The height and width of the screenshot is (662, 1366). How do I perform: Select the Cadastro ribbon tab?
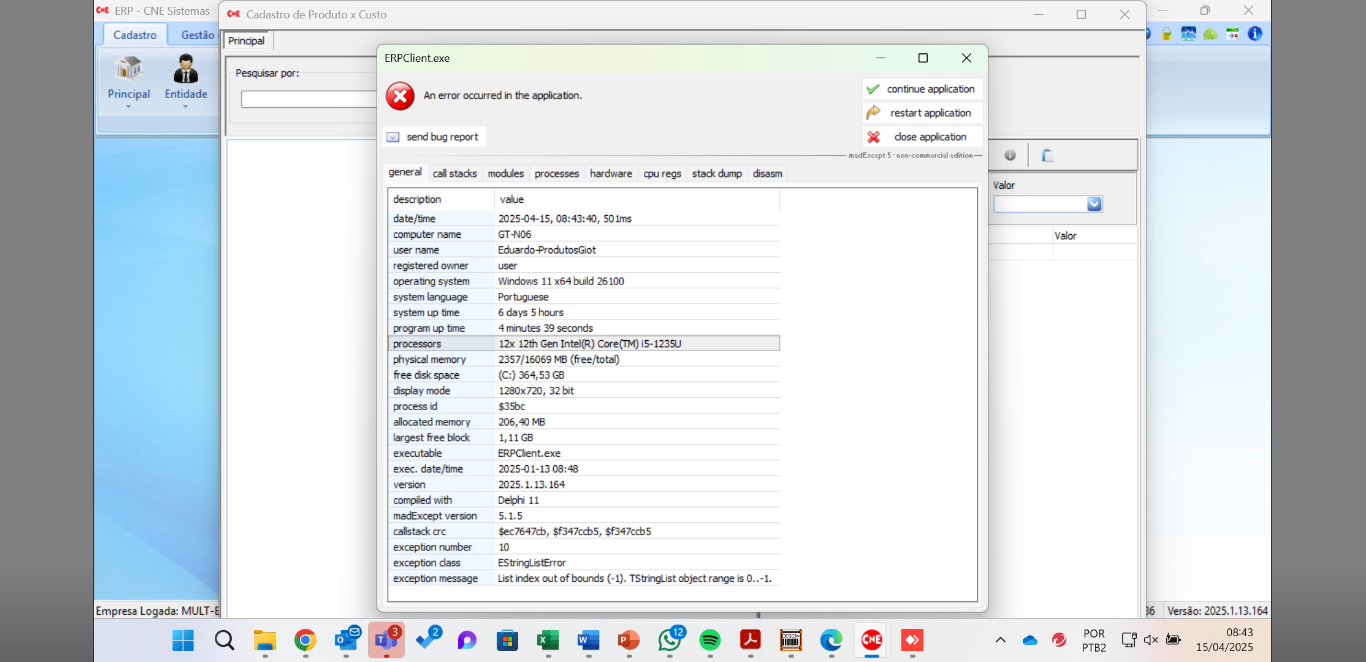(x=134, y=35)
